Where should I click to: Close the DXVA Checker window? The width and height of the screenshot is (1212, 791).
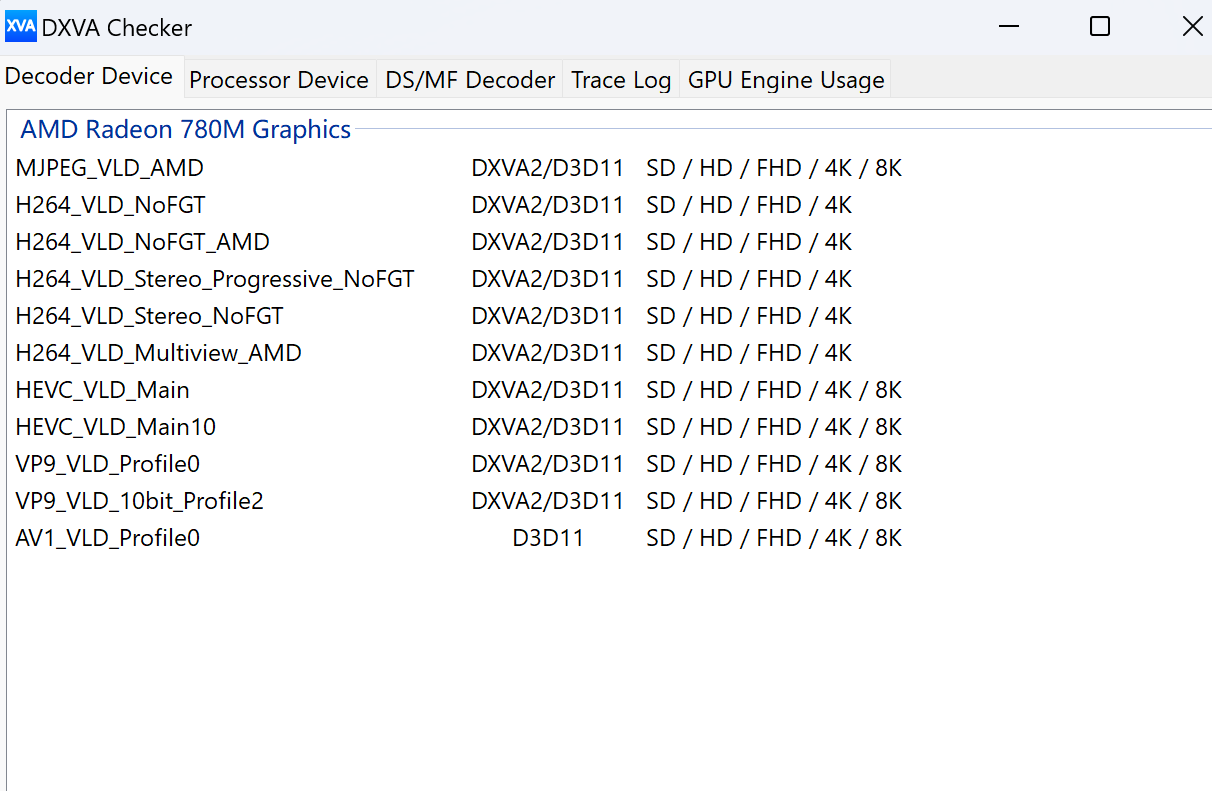[x=1192, y=27]
